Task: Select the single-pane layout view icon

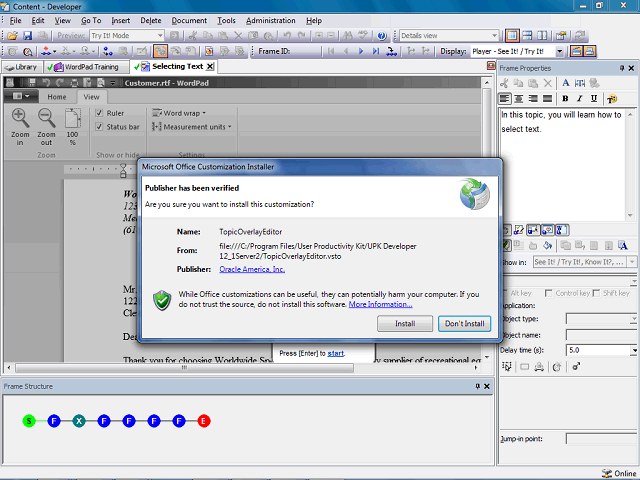Action: pos(512,36)
